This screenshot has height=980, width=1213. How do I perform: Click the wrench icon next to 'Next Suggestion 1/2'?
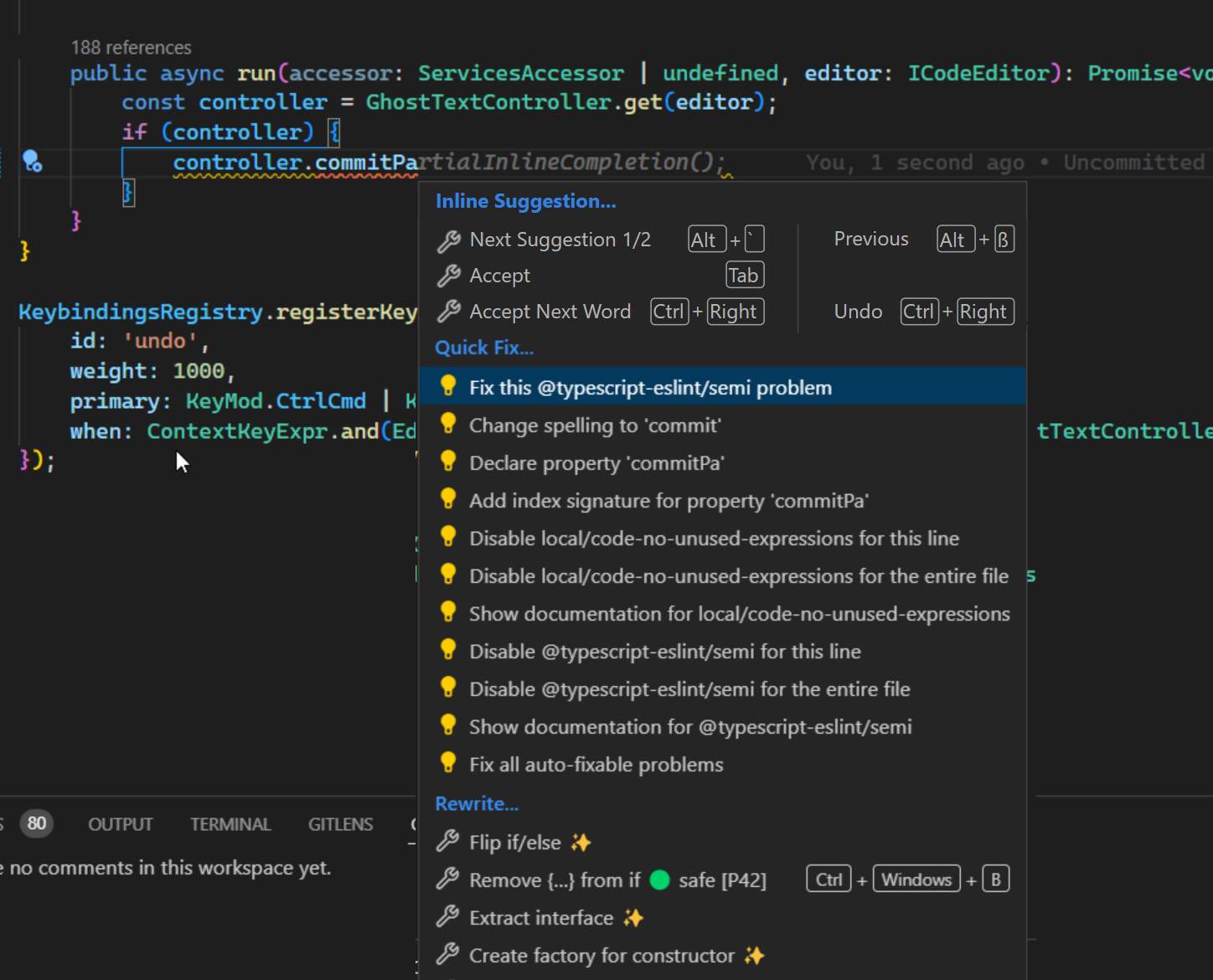[x=449, y=240]
